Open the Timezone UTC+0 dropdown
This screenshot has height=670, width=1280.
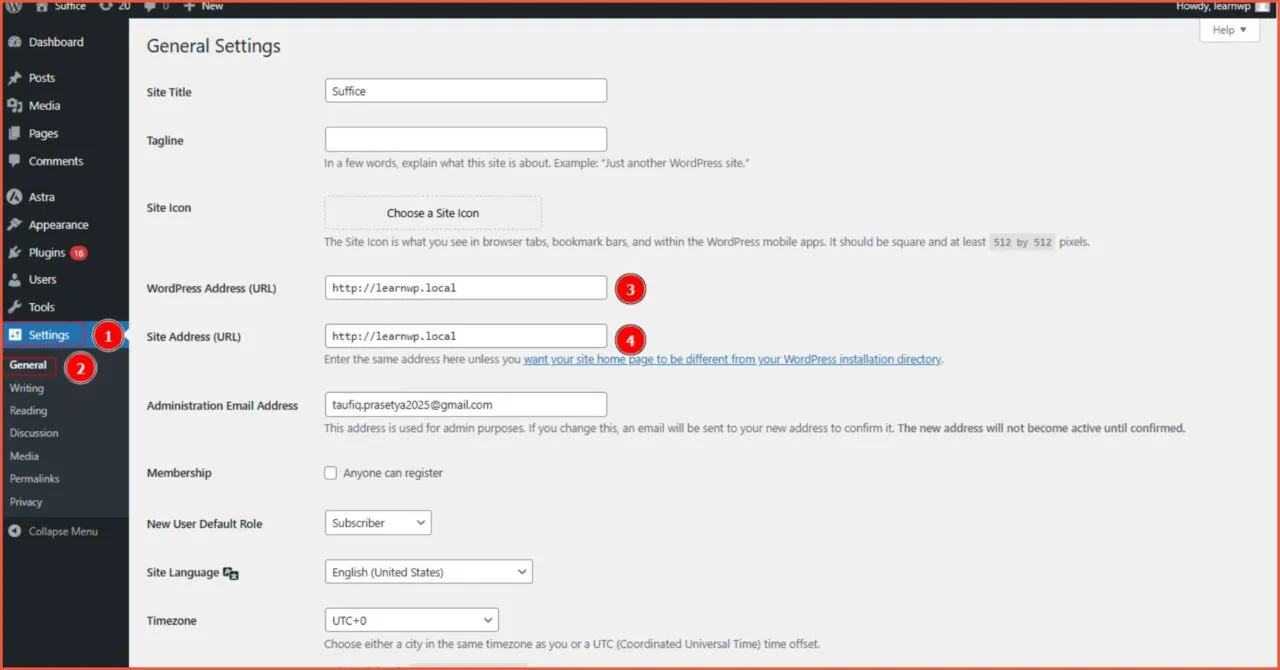tap(411, 619)
